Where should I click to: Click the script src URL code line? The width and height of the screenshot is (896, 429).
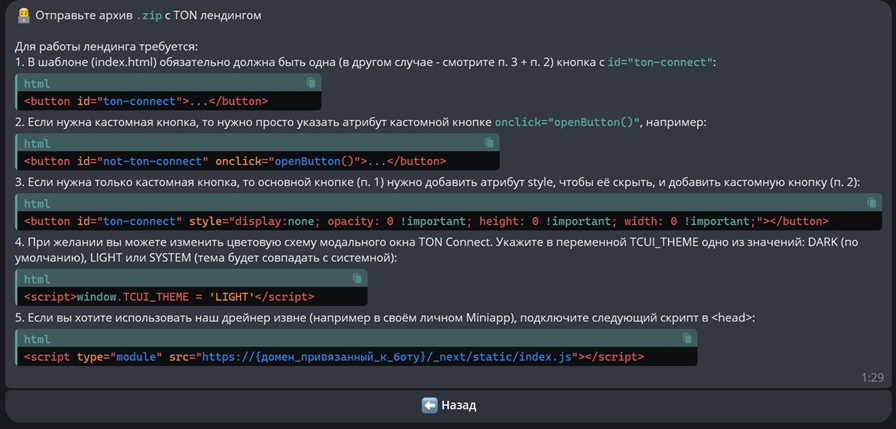pyautogui.click(x=334, y=357)
